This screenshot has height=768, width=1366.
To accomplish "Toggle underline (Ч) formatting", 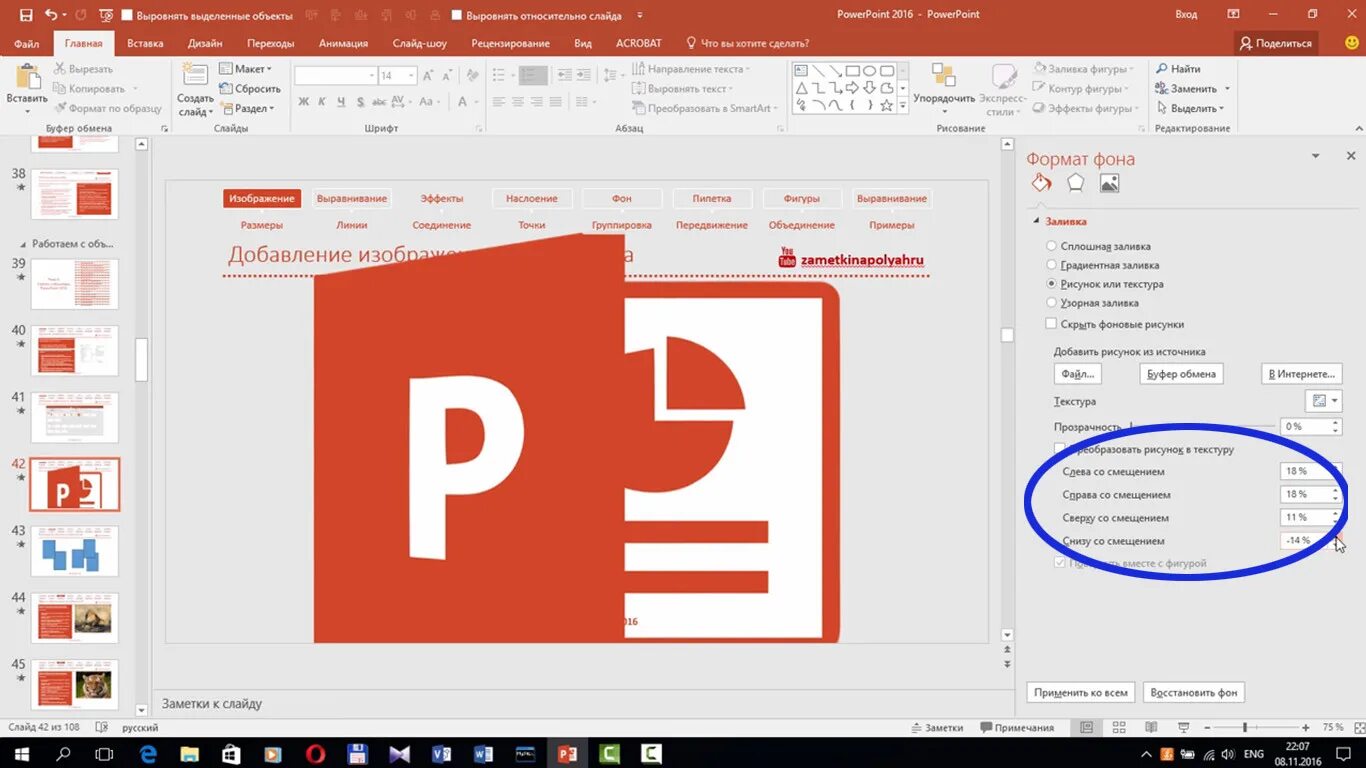I will pyautogui.click(x=342, y=102).
